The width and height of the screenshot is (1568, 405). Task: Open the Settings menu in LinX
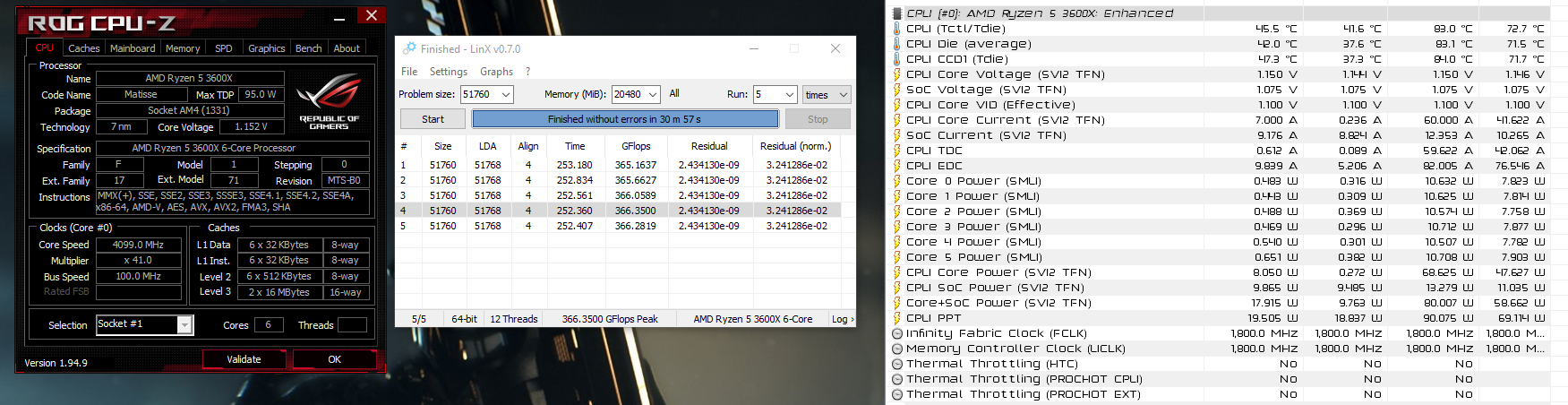click(x=449, y=72)
